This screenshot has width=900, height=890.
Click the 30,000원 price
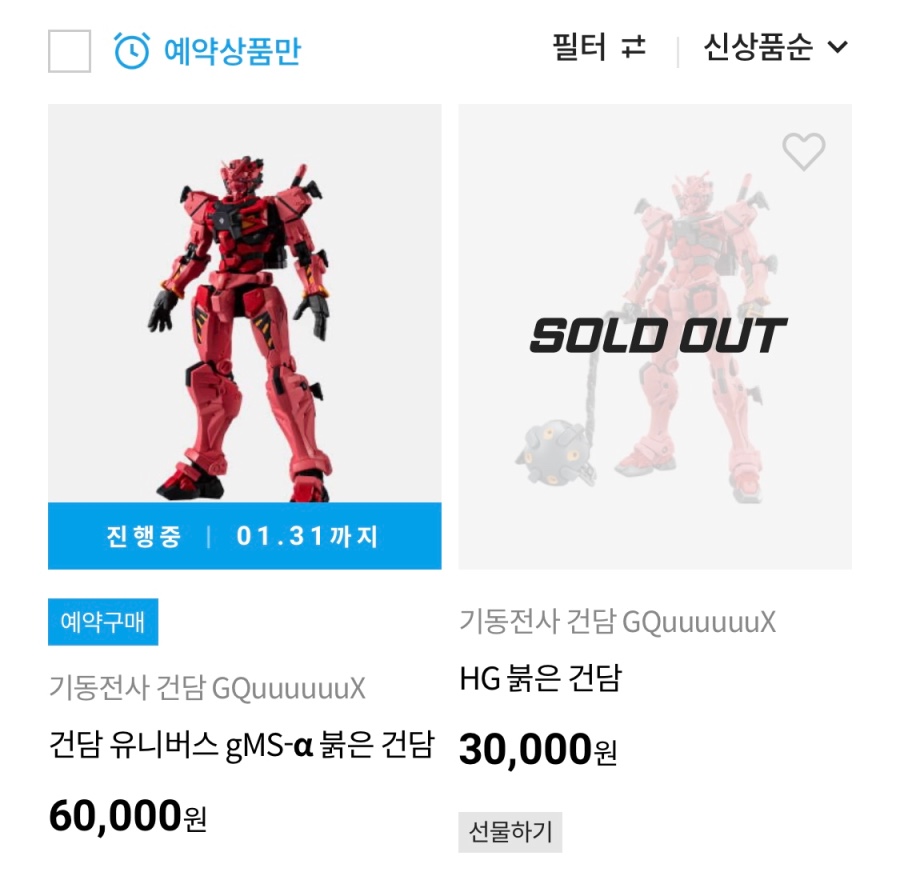[x=537, y=749]
